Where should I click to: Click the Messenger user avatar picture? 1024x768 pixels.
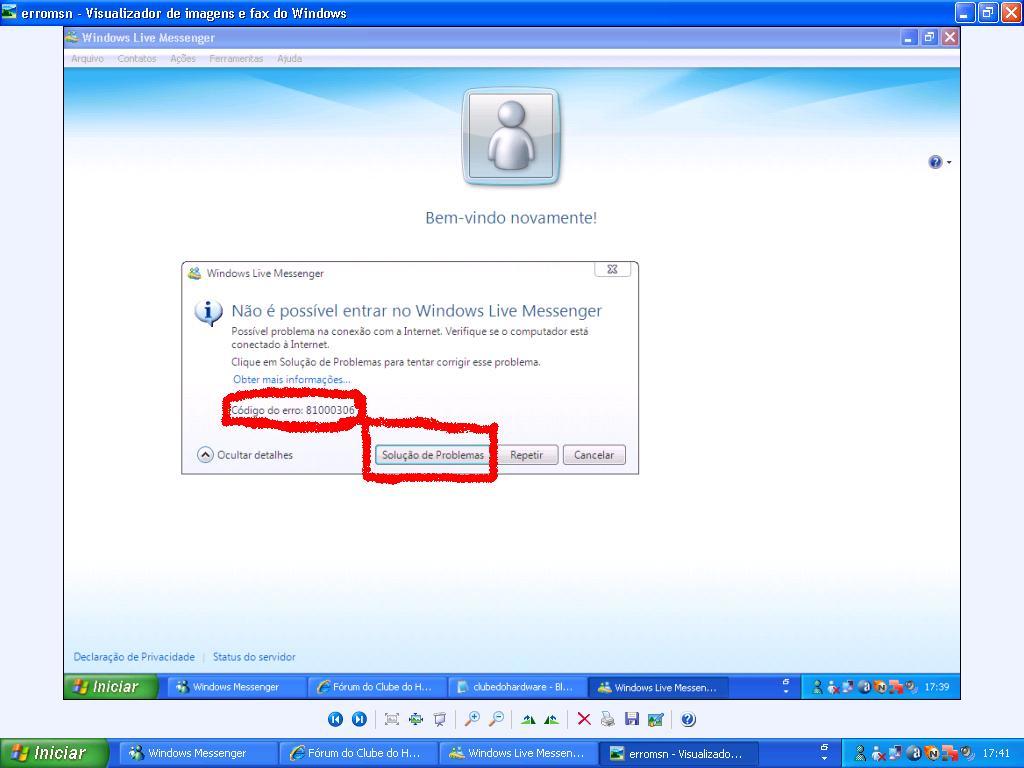pyautogui.click(x=511, y=137)
